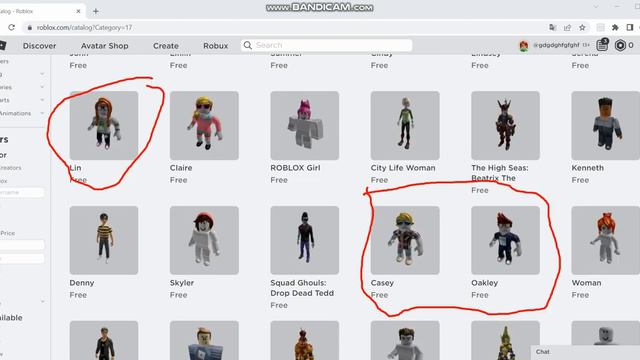Click the Skyler item name link
The image size is (640, 360).
click(182, 283)
